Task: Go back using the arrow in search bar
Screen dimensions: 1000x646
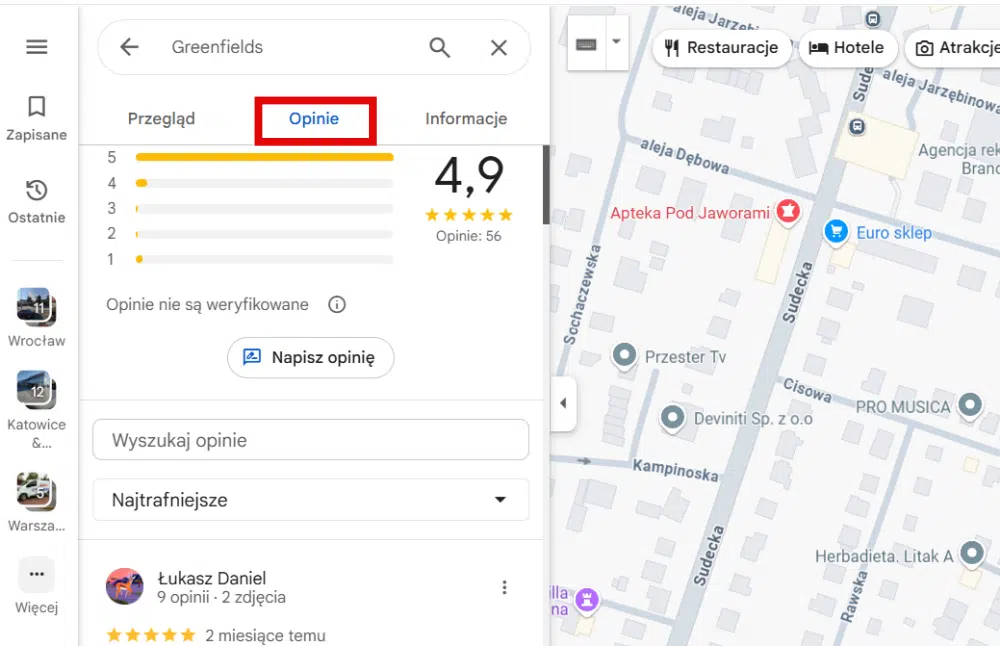Action: point(128,47)
